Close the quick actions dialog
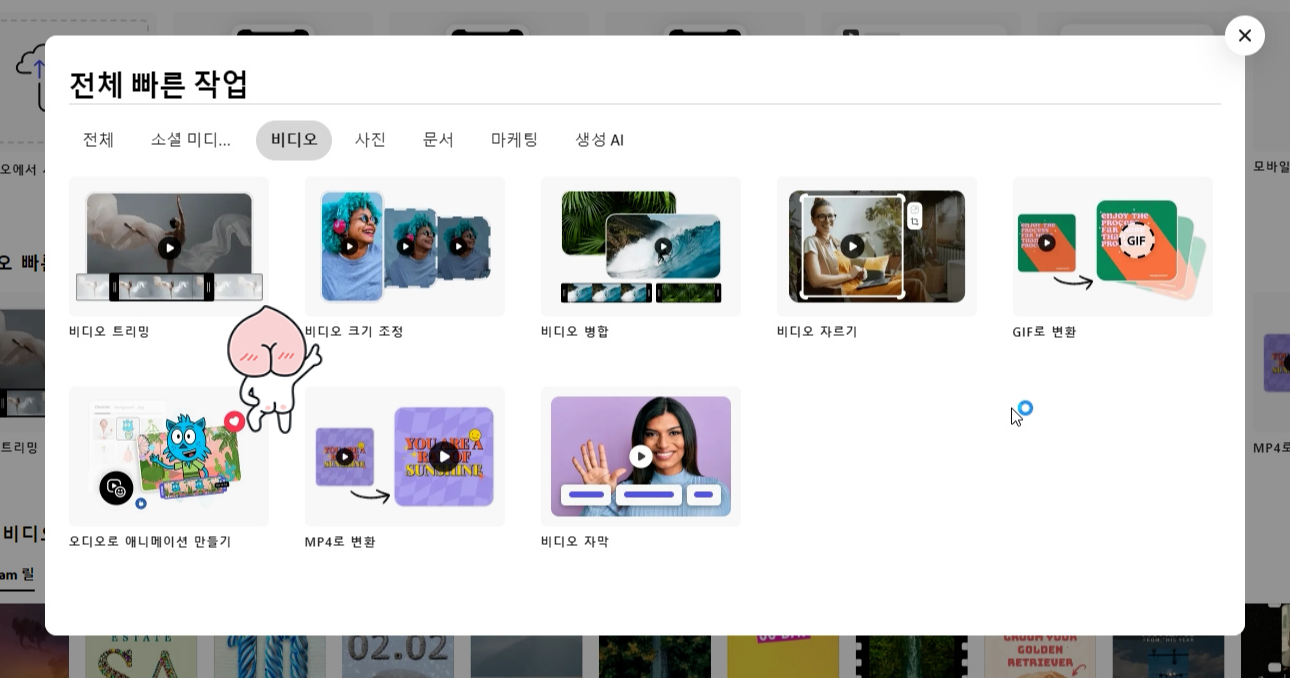Screen dimensions: 1290x678 (x=1245, y=36)
